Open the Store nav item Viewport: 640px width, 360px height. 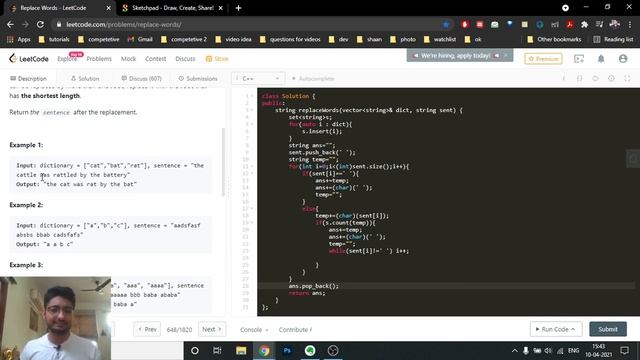(217, 59)
